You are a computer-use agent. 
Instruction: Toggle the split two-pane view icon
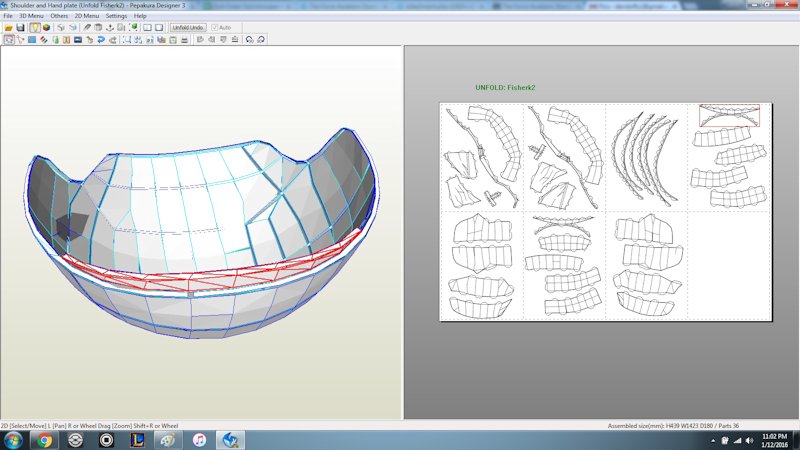click(147, 28)
